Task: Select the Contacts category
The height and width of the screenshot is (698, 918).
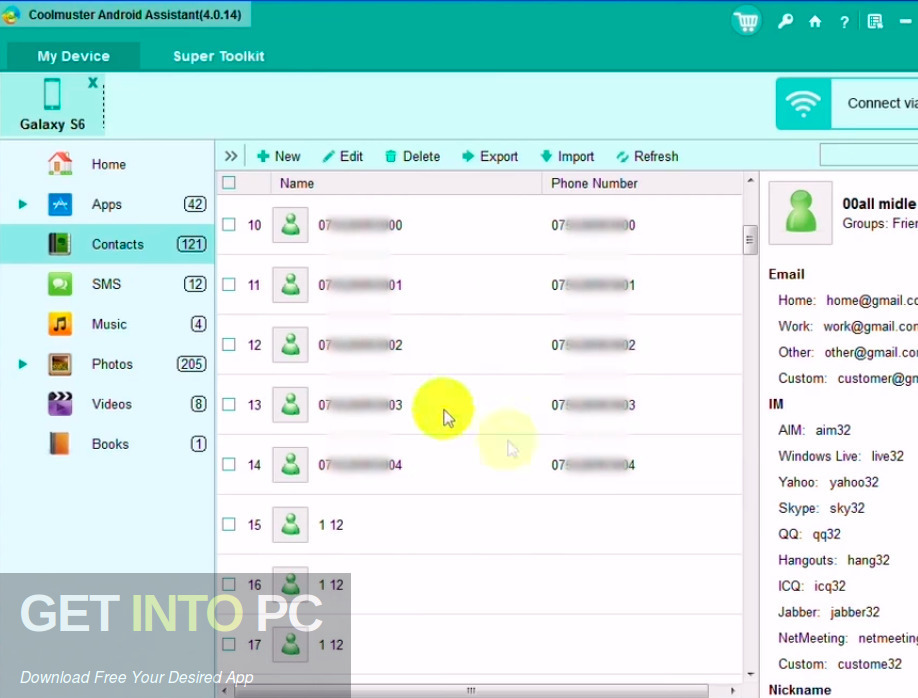Action: click(107, 244)
